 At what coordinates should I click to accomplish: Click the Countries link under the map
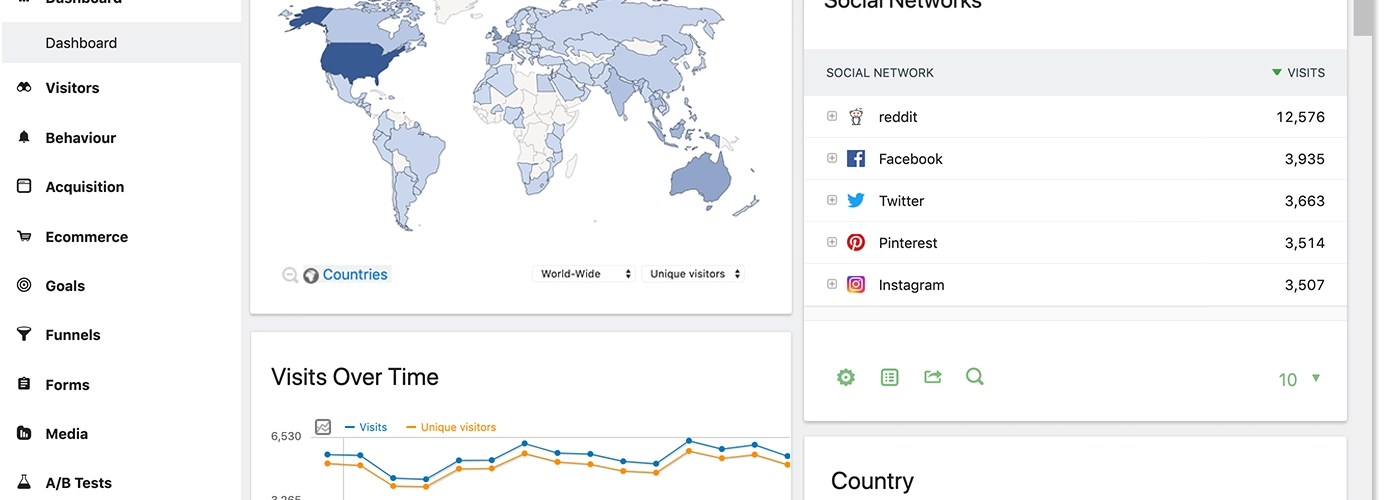click(355, 275)
